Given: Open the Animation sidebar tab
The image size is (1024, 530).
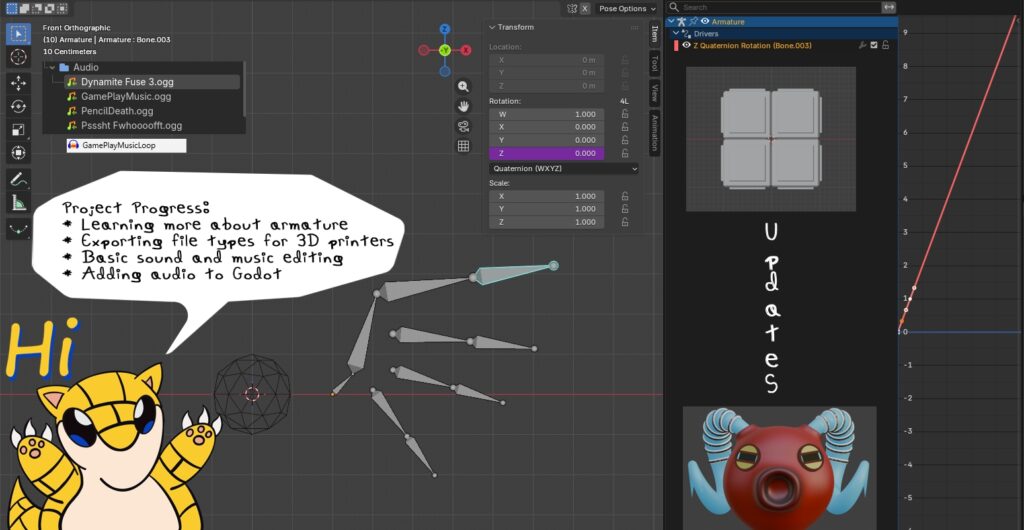Looking at the screenshot, I should [x=654, y=132].
